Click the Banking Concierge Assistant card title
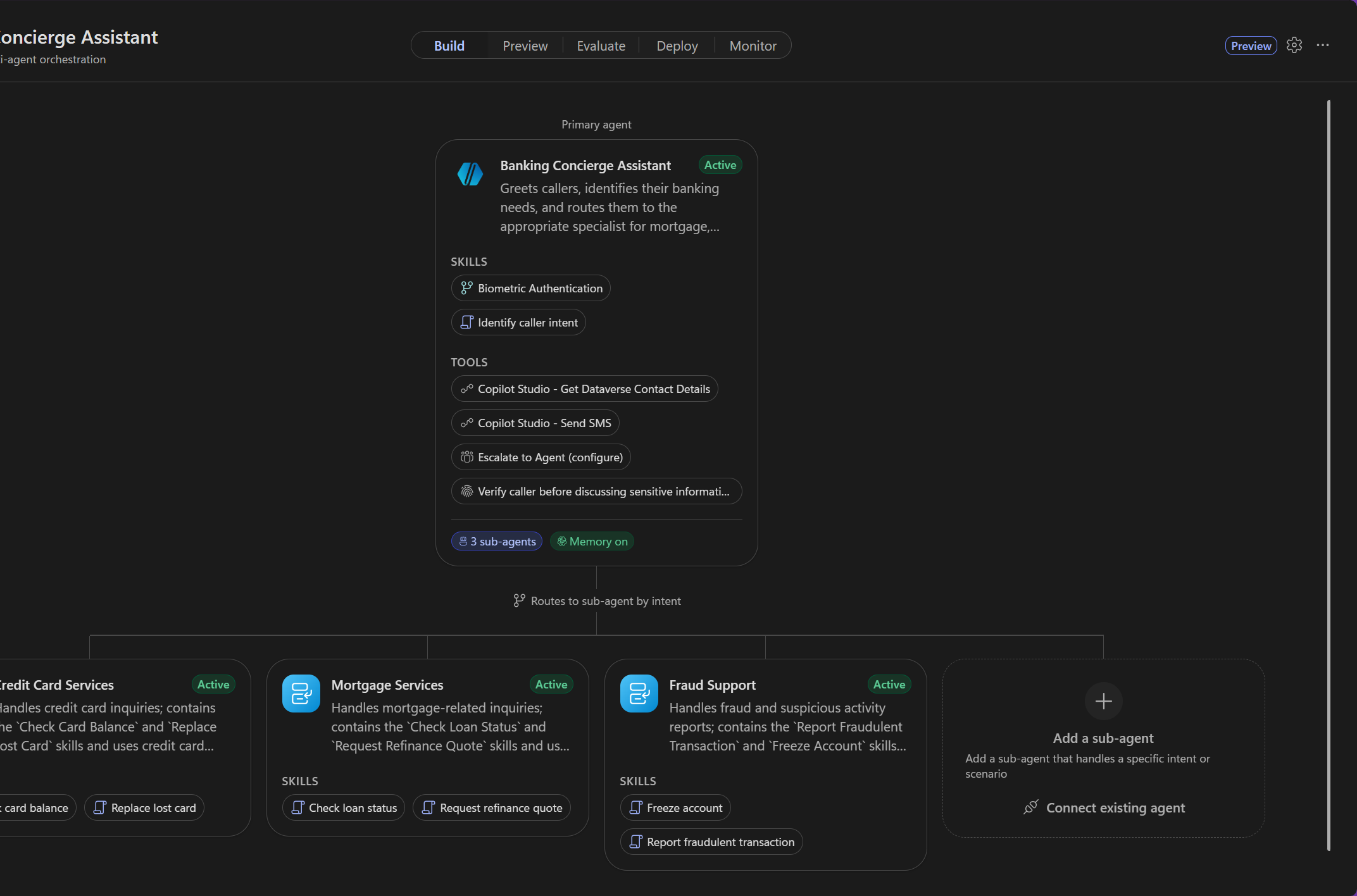Screen dimensions: 1357x896 pos(585,165)
